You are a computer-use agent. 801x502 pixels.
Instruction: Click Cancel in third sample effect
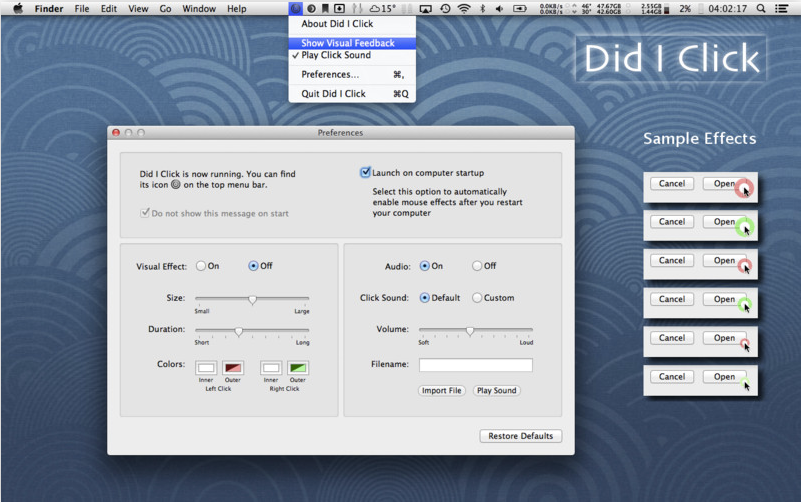coord(672,260)
